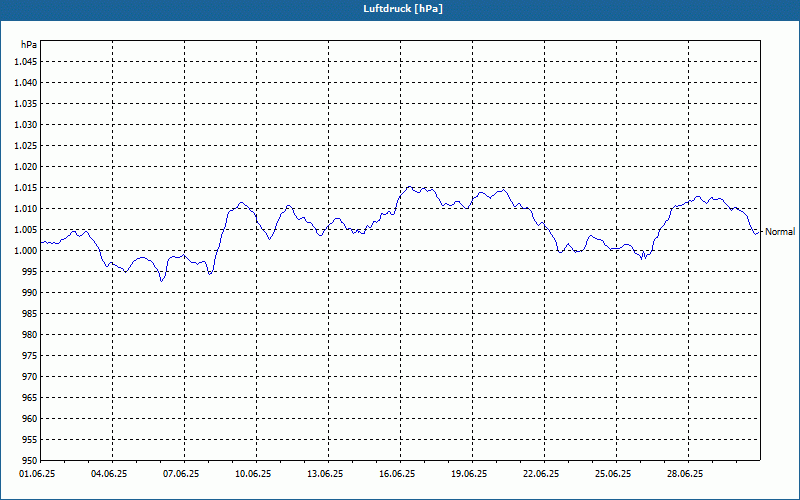Click the 965 y-axis value
Viewport: 800px width, 500px height.
pos(30,397)
